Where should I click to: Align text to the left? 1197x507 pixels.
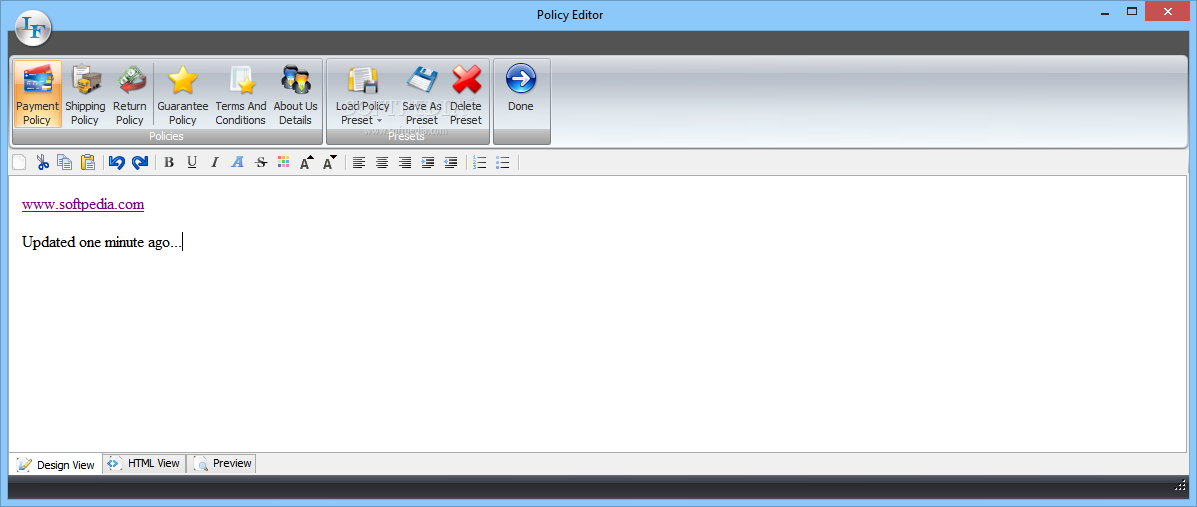359,162
